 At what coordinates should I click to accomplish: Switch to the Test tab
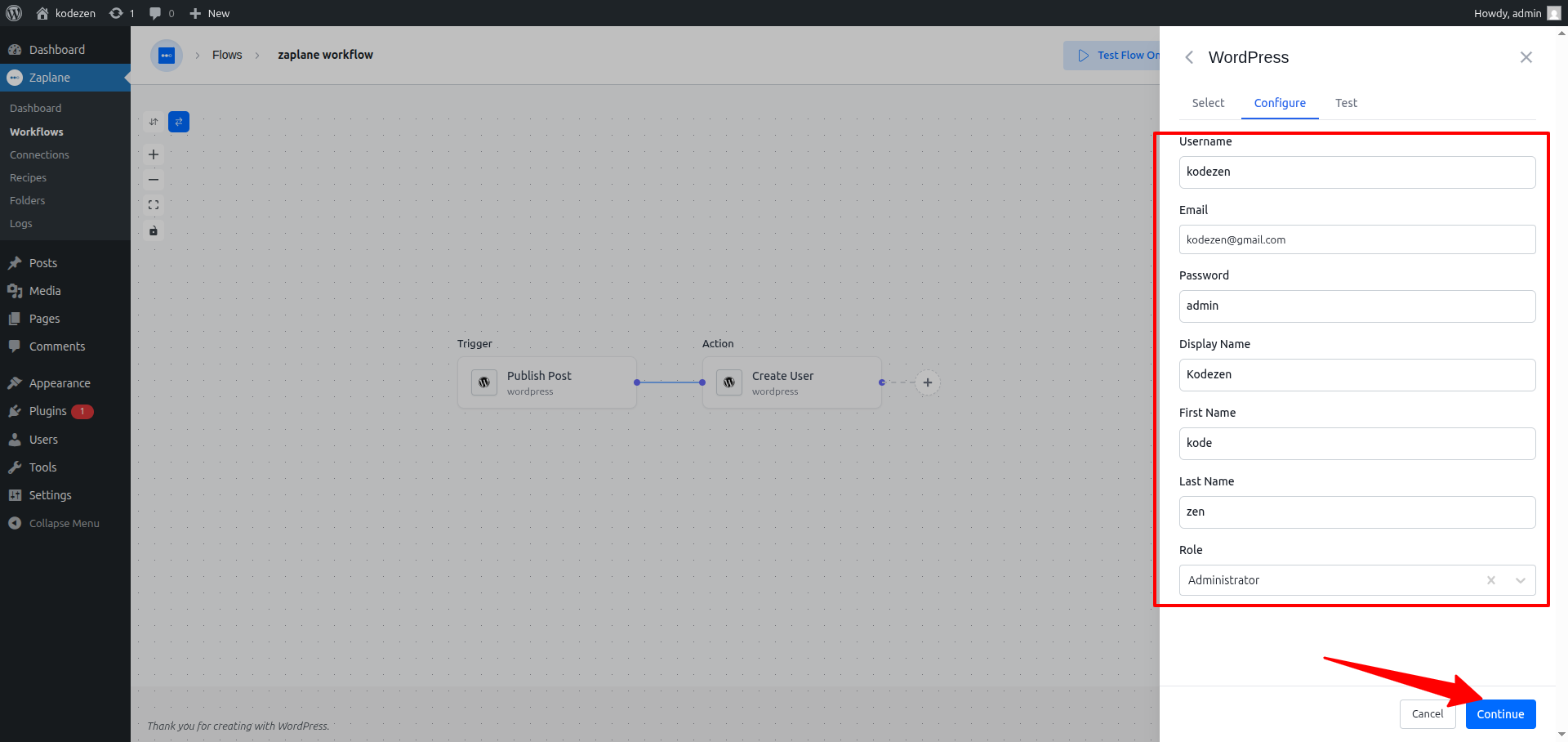pyautogui.click(x=1346, y=103)
